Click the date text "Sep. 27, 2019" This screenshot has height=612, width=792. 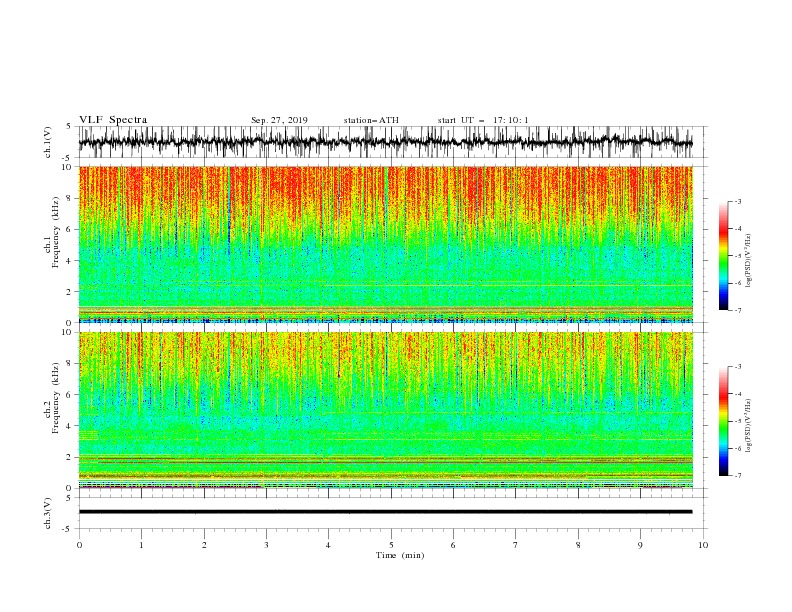coord(279,120)
